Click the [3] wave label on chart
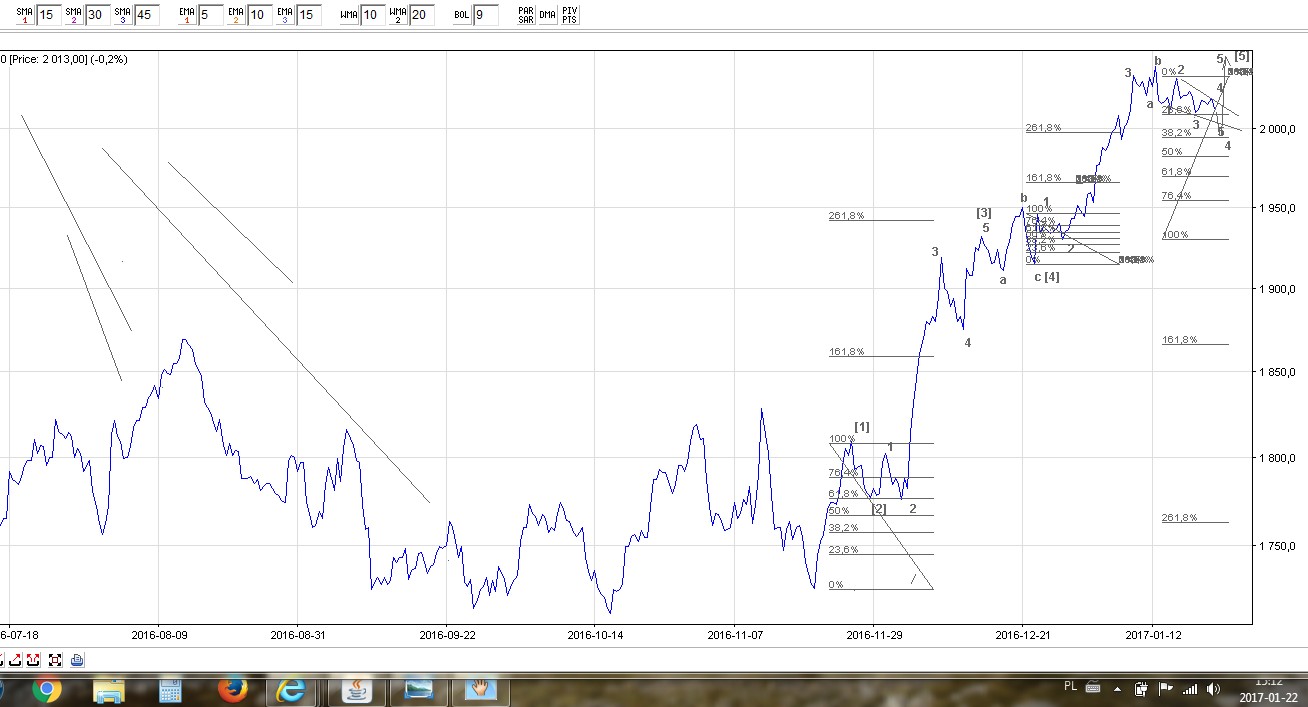The image size is (1308, 707). coord(984,212)
